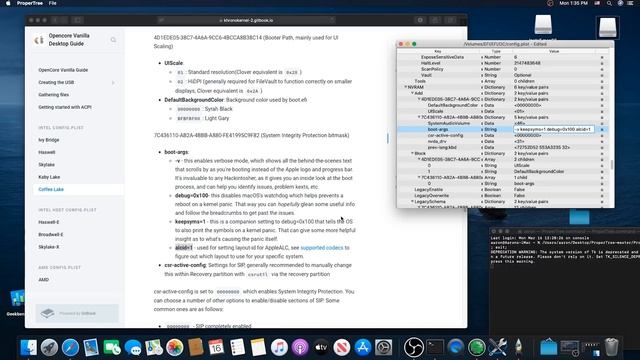Viewport: 640px width, 360px height.
Task: Open App Store from the dock
Action: [362, 347]
